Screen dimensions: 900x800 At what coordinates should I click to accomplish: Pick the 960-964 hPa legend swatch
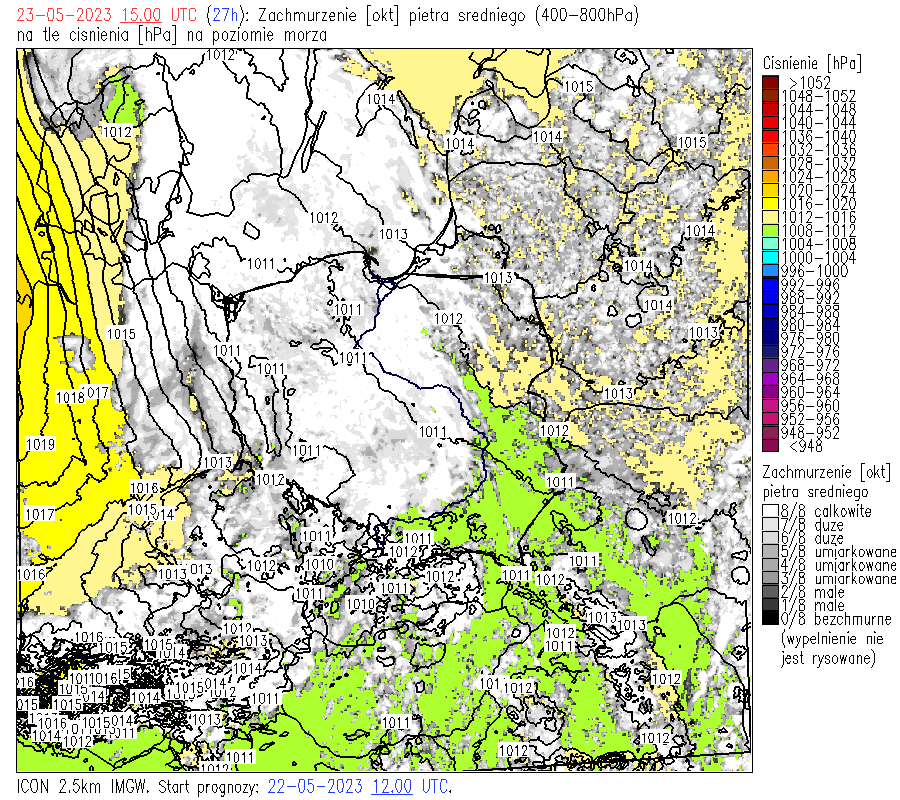(770, 393)
